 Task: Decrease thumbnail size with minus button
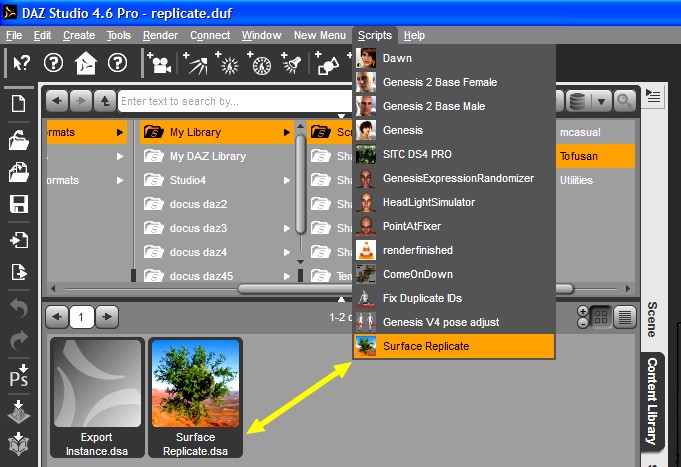click(583, 323)
